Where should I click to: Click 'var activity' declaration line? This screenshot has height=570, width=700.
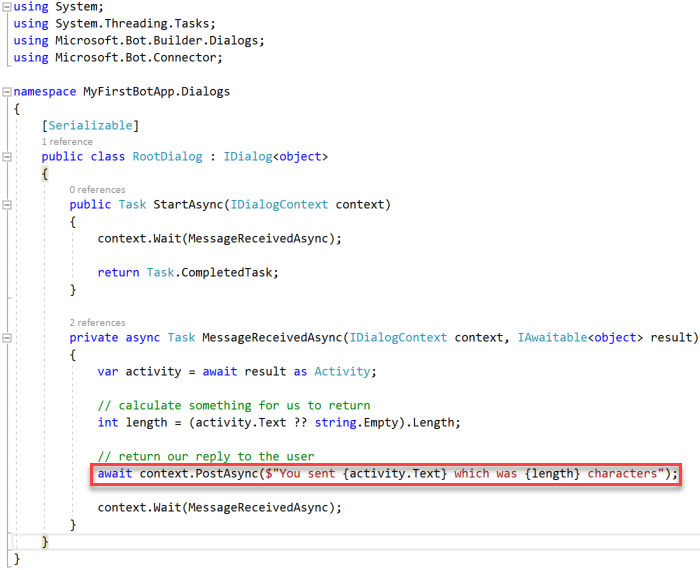pyautogui.click(x=237, y=371)
